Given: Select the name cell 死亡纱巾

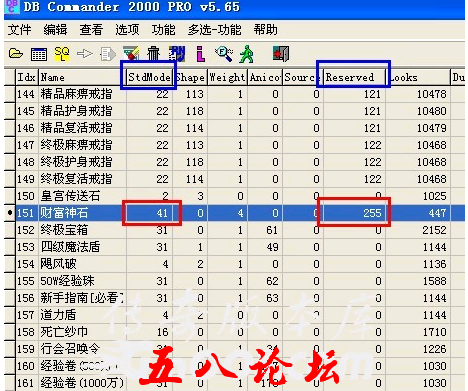Looking at the screenshot, I should [82, 332].
